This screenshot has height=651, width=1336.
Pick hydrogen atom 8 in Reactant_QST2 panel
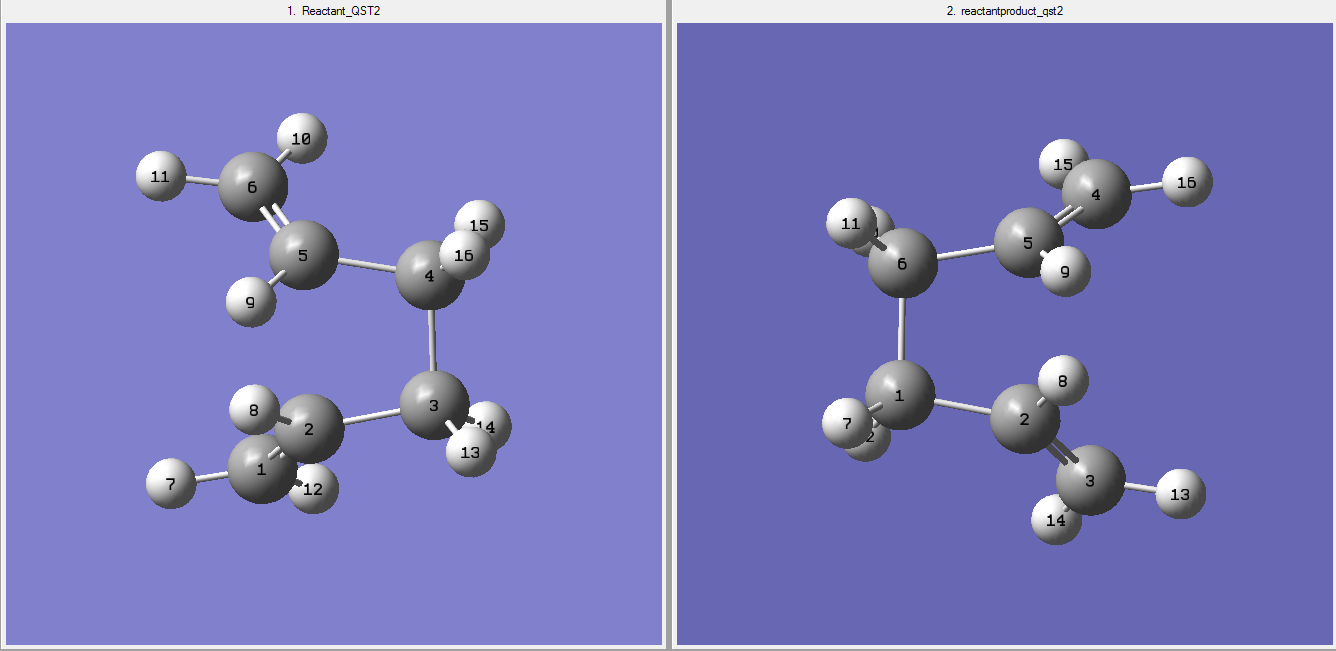(x=253, y=410)
